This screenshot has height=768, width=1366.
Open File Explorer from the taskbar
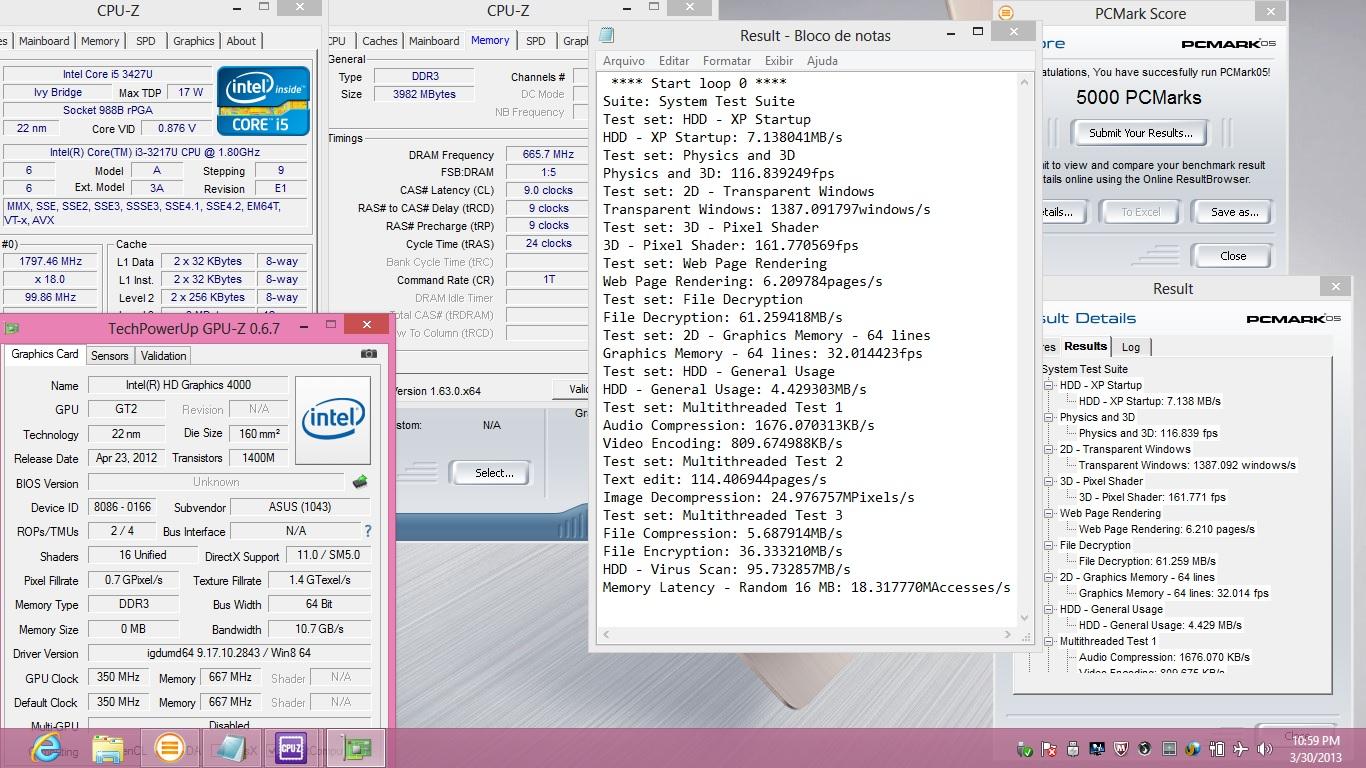pos(108,747)
